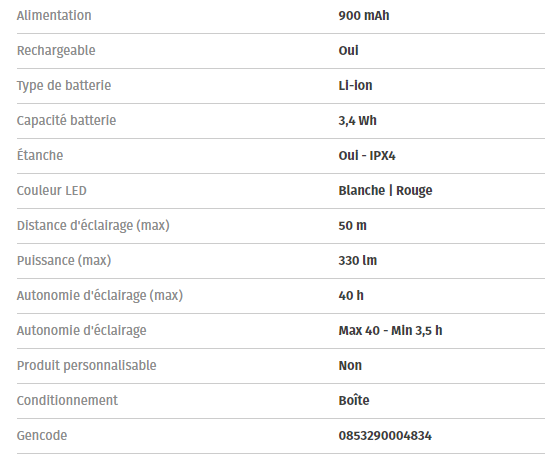Click Distance d'éclairage (max) label
This screenshot has height=465, width=557.
coord(93,226)
